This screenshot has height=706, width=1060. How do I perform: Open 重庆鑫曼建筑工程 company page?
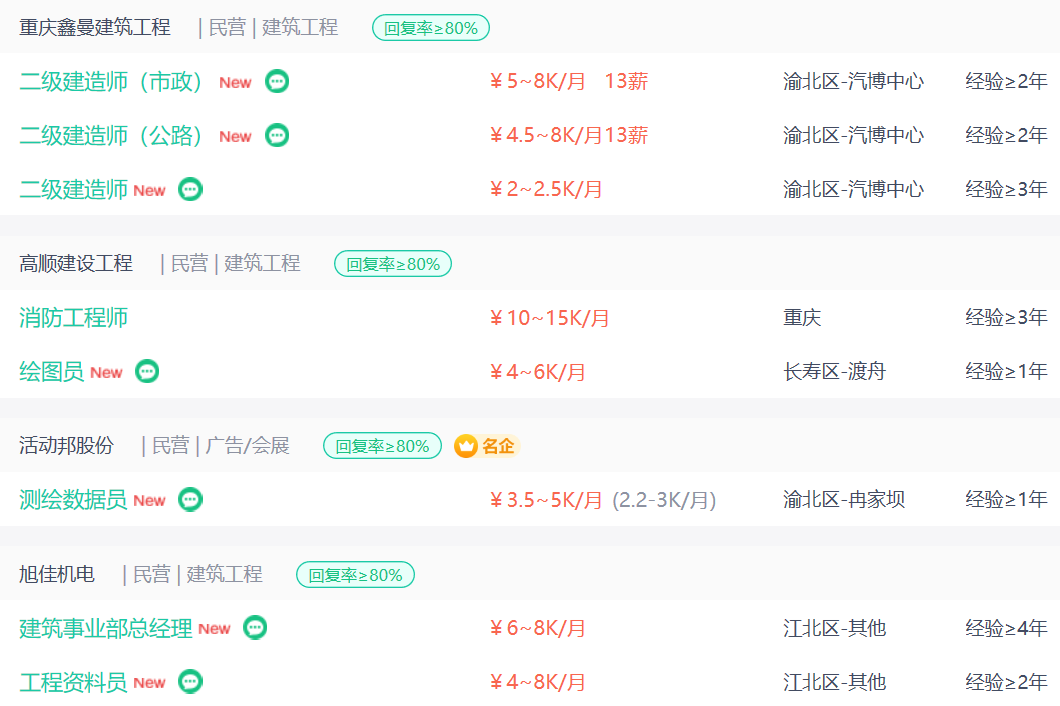point(95,28)
